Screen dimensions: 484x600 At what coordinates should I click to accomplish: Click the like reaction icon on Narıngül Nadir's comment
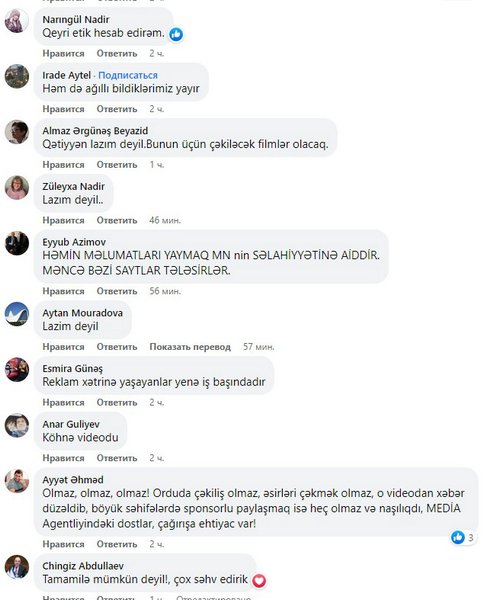(x=176, y=34)
